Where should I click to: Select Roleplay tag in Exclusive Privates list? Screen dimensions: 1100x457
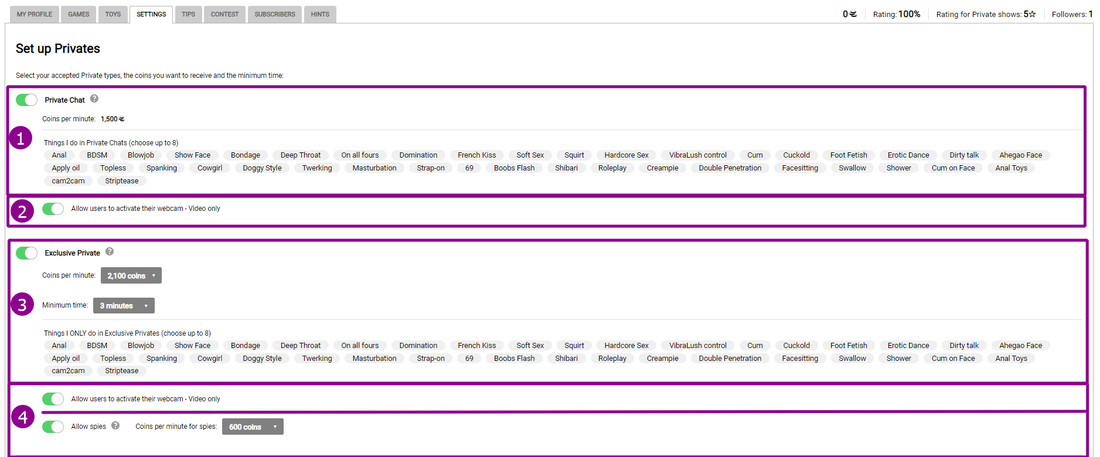[611, 358]
